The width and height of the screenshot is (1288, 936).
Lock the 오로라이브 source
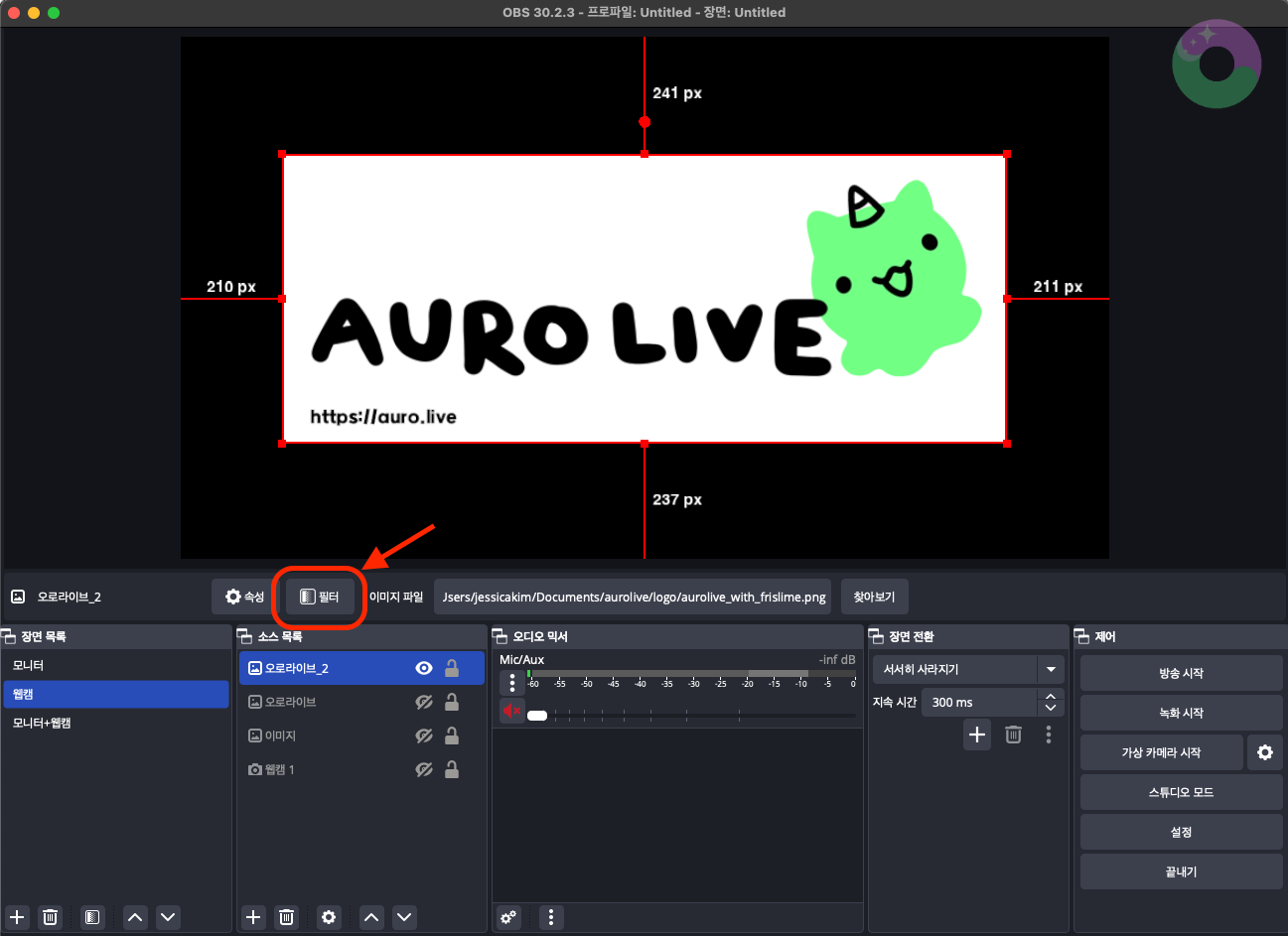(452, 702)
